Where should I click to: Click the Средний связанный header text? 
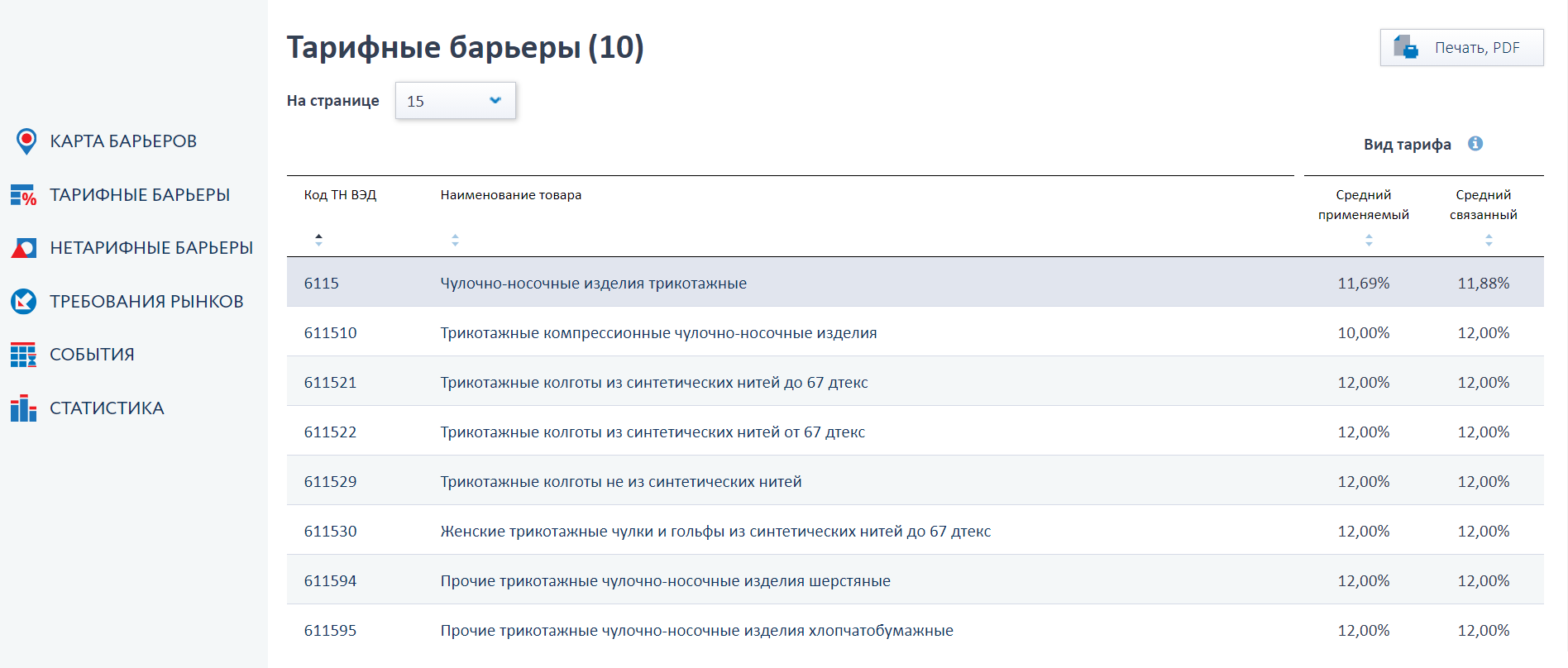1484,205
